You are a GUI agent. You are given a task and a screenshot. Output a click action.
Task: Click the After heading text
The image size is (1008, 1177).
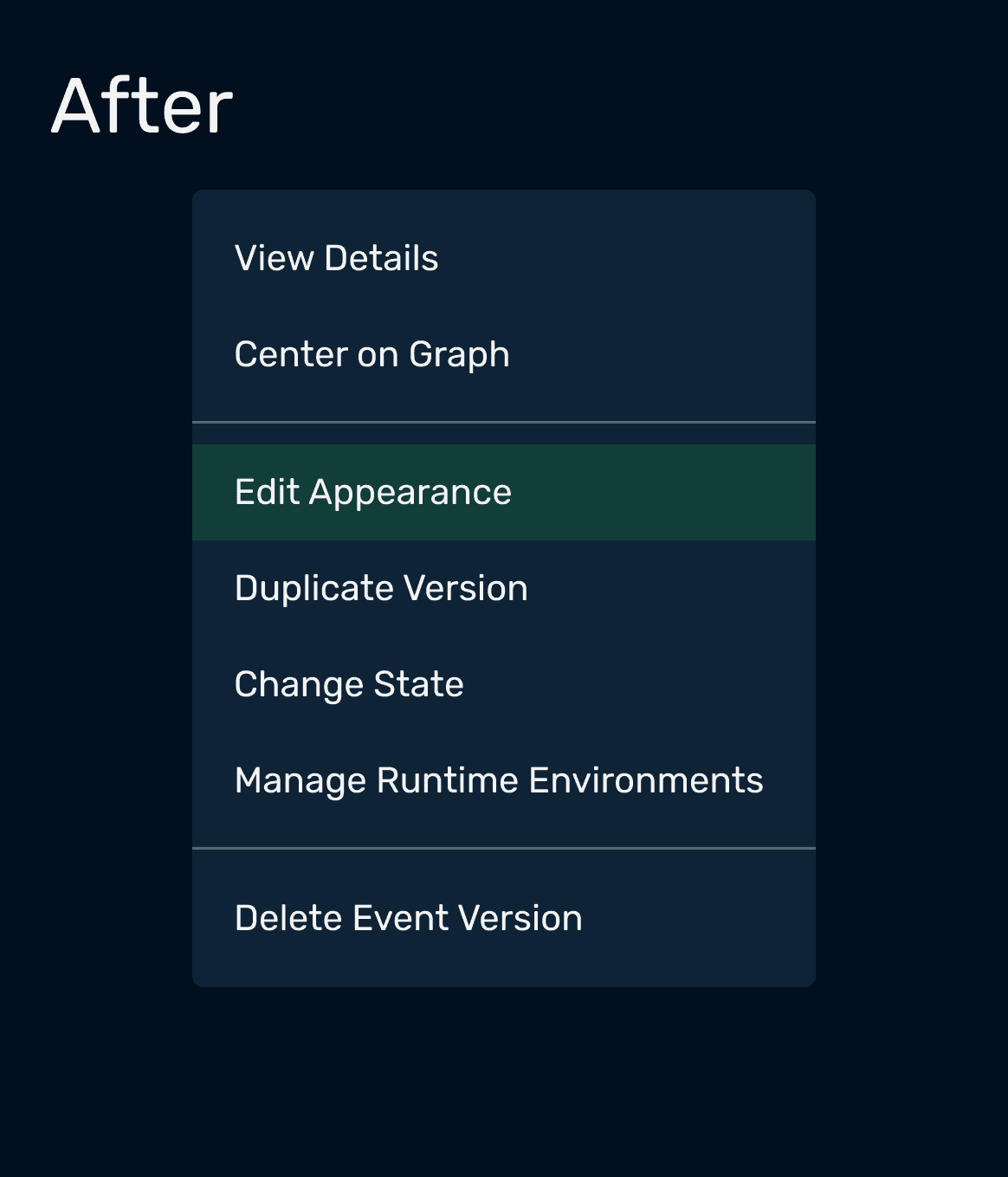click(x=142, y=107)
